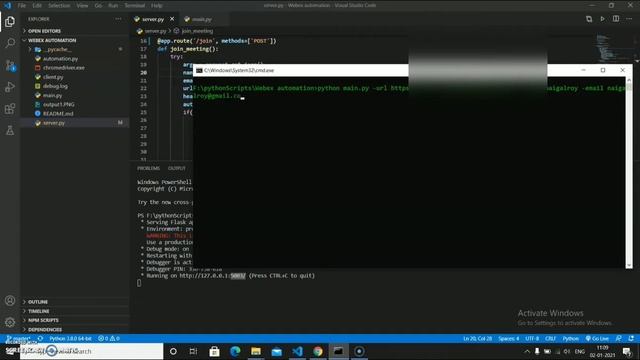Switch to the Output panel tab
640x360 pixels.
click(177, 168)
